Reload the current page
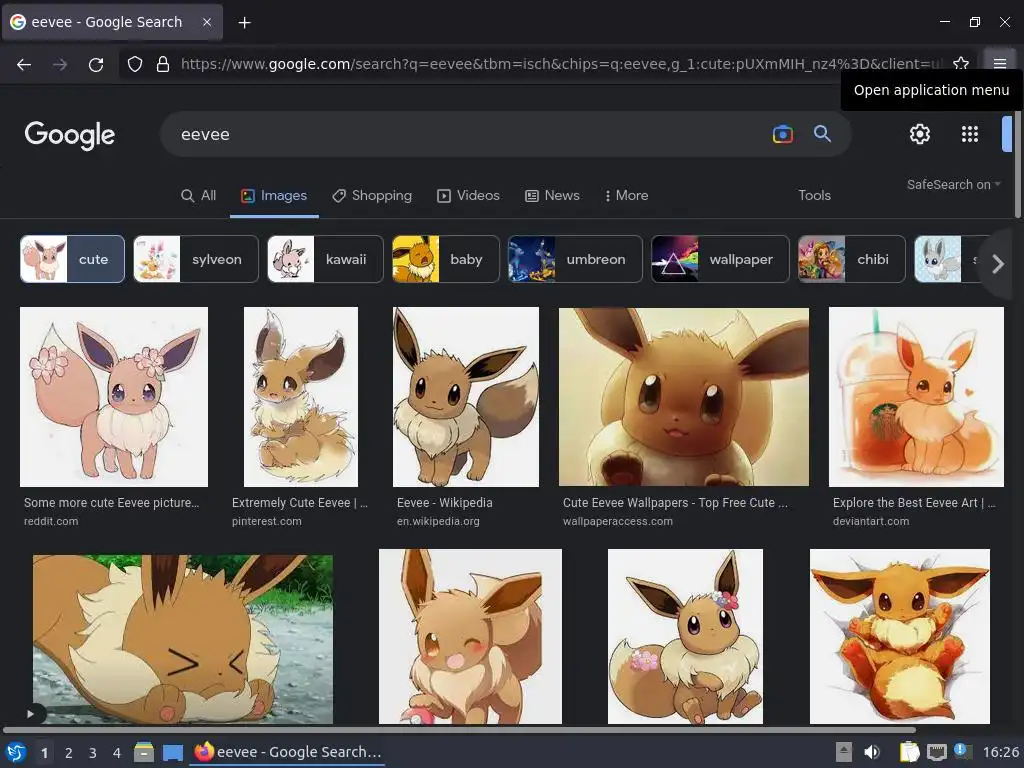Image resolution: width=1024 pixels, height=768 pixels. 96,64
